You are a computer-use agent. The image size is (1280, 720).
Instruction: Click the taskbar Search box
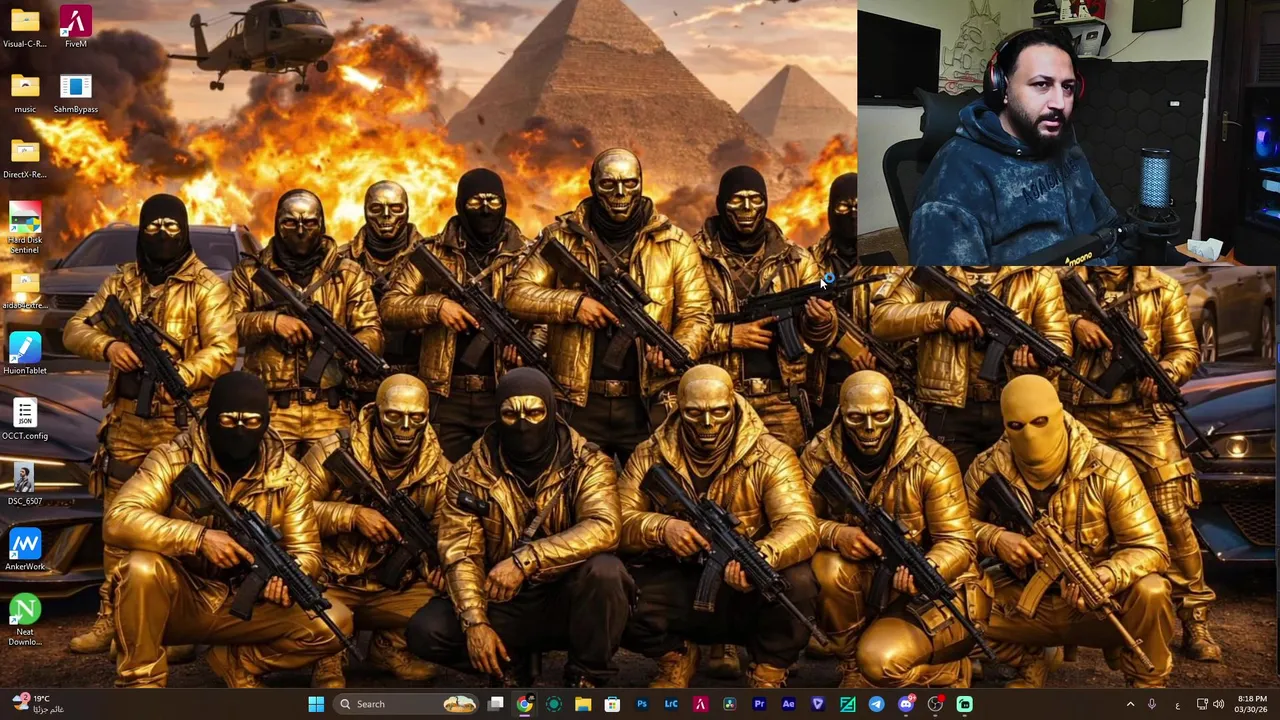click(407, 704)
